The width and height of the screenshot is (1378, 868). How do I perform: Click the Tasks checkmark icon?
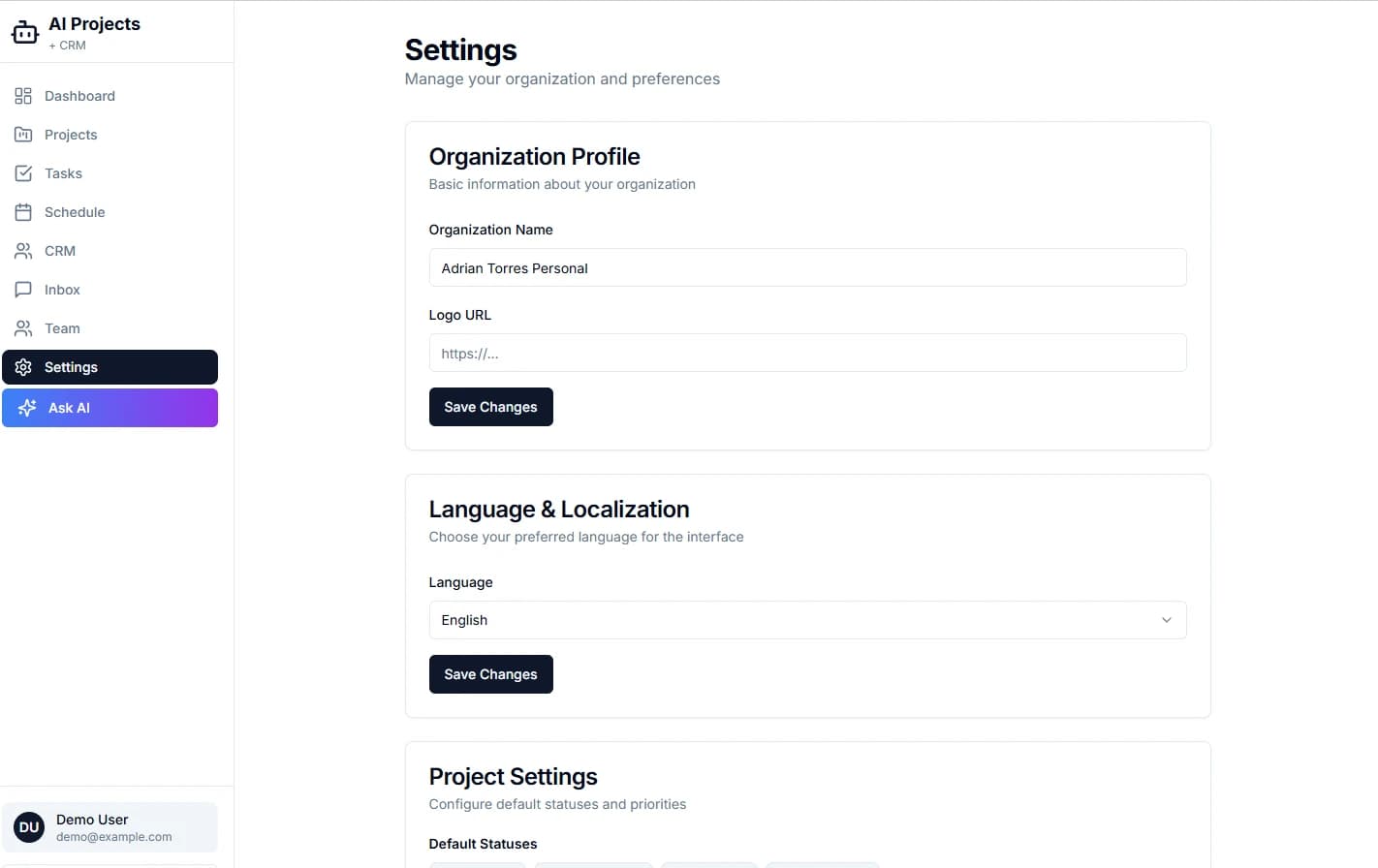tap(23, 173)
